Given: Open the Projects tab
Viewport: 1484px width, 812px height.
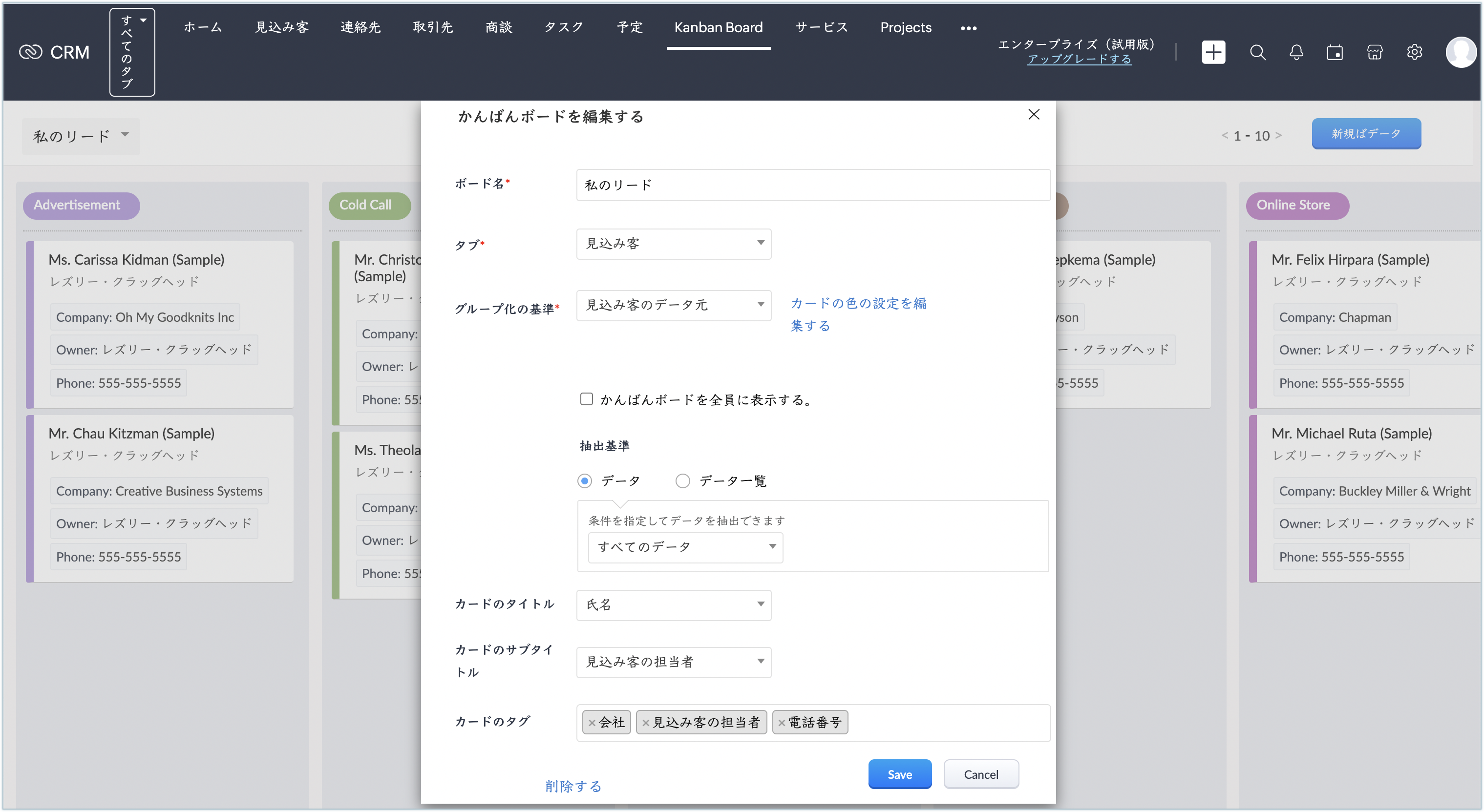Looking at the screenshot, I should click(x=905, y=27).
